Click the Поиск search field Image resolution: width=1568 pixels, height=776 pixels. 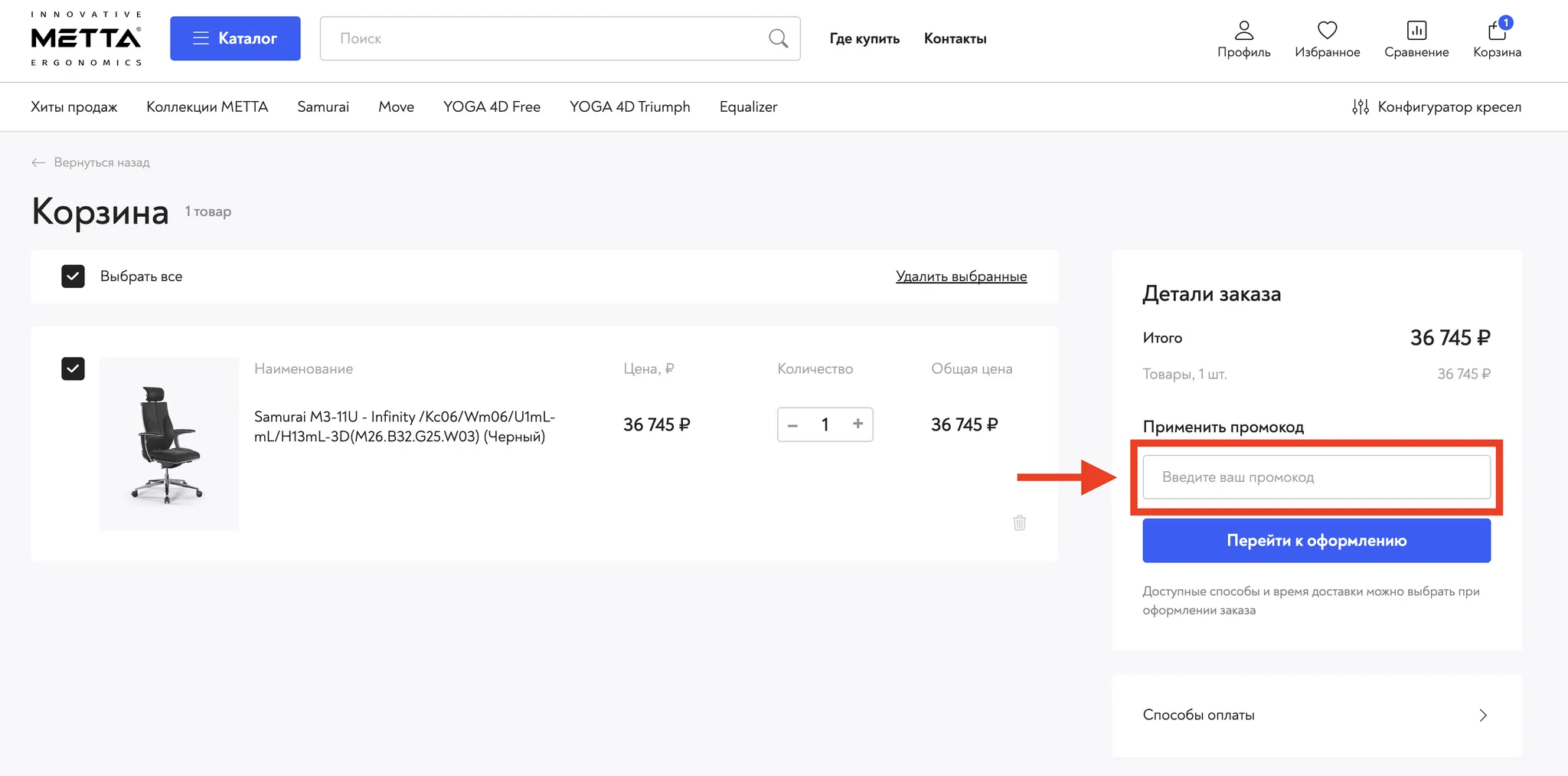click(x=560, y=38)
